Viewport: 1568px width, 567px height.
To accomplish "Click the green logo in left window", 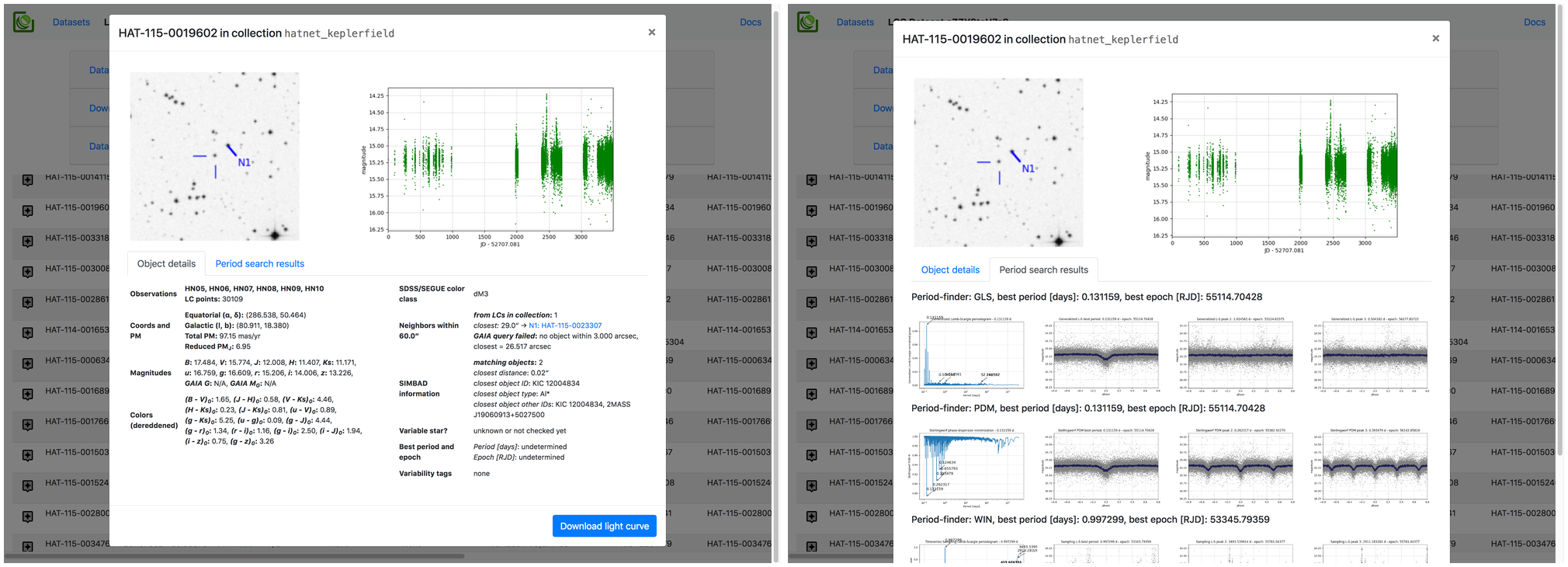I will click(x=24, y=22).
